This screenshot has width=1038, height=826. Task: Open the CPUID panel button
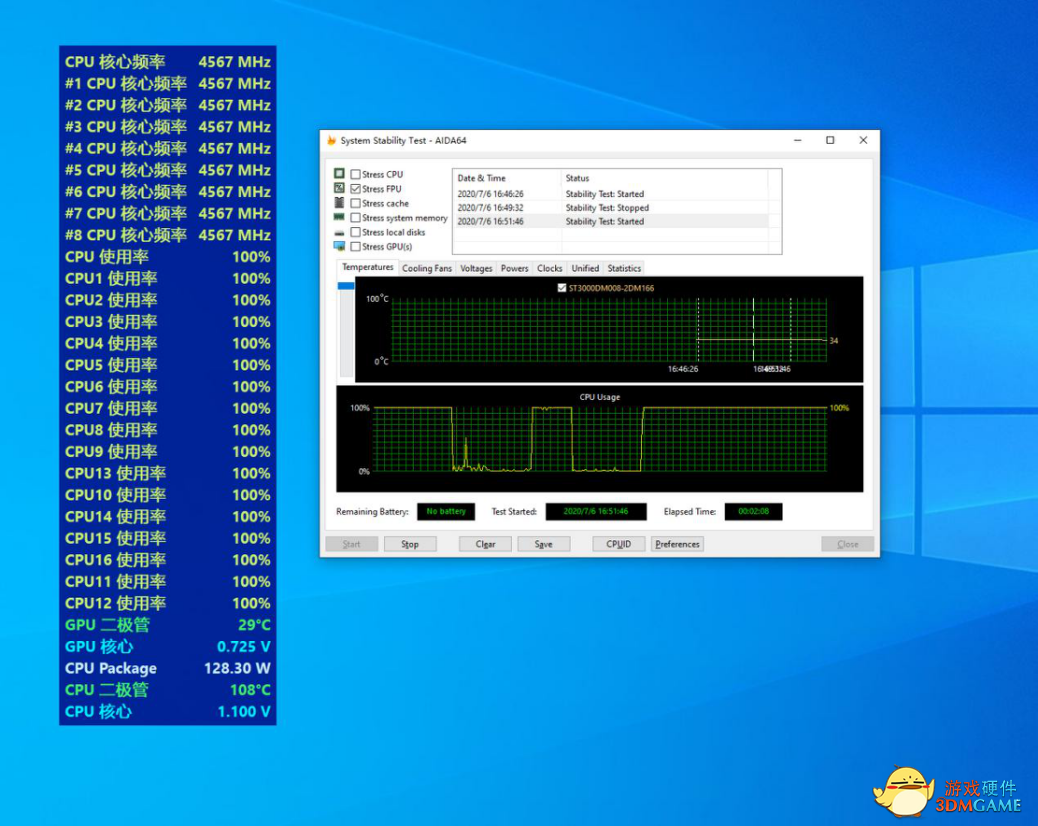(618, 544)
